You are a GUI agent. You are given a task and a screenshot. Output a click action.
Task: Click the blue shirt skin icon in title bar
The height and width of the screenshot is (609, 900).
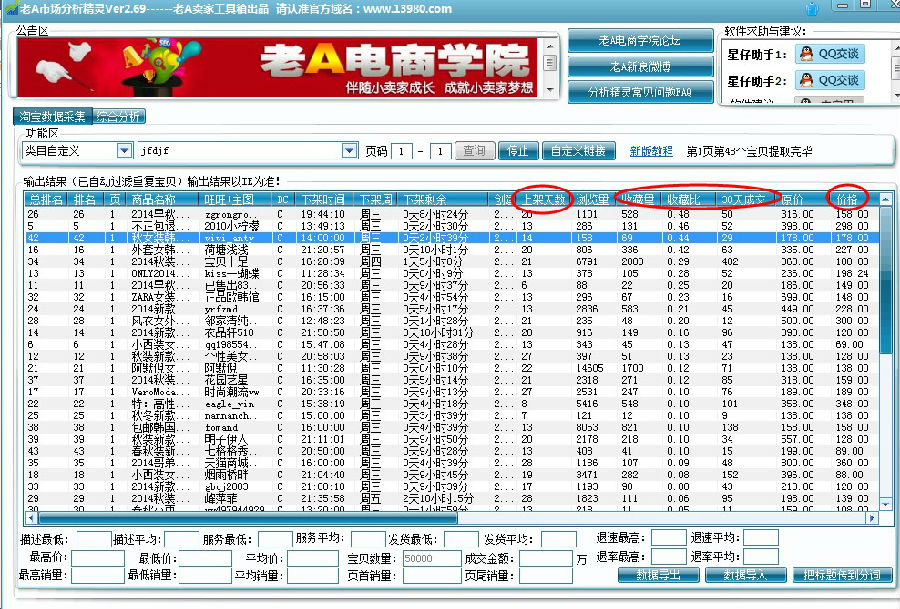point(812,8)
